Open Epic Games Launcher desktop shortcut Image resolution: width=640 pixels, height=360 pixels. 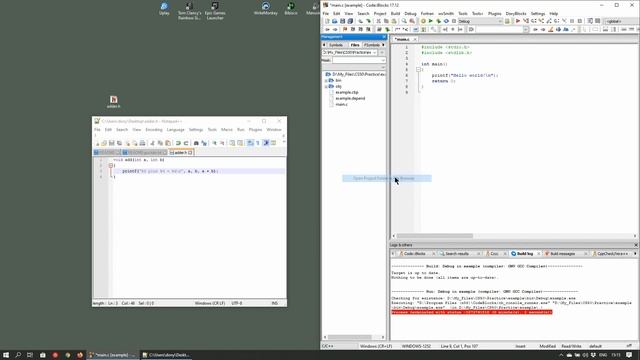click(x=215, y=11)
